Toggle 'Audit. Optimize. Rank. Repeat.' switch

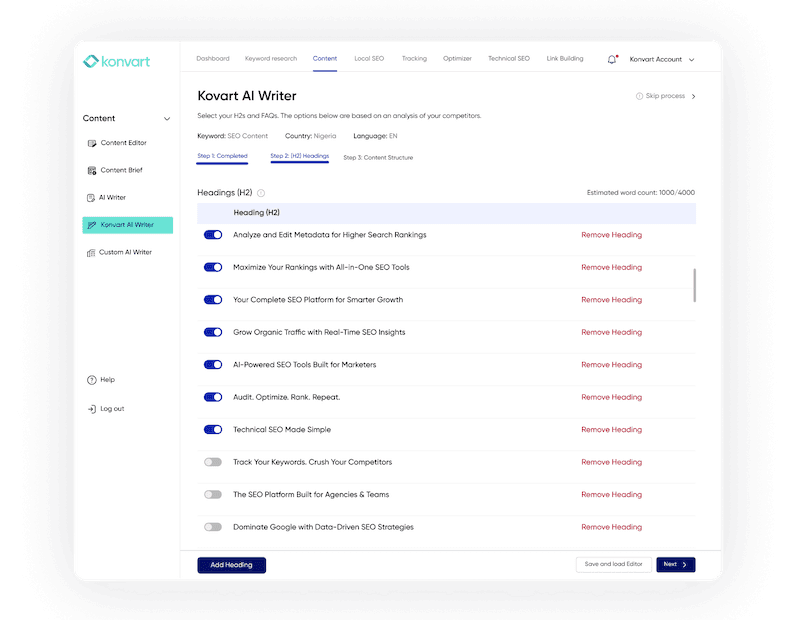pyautogui.click(x=213, y=397)
